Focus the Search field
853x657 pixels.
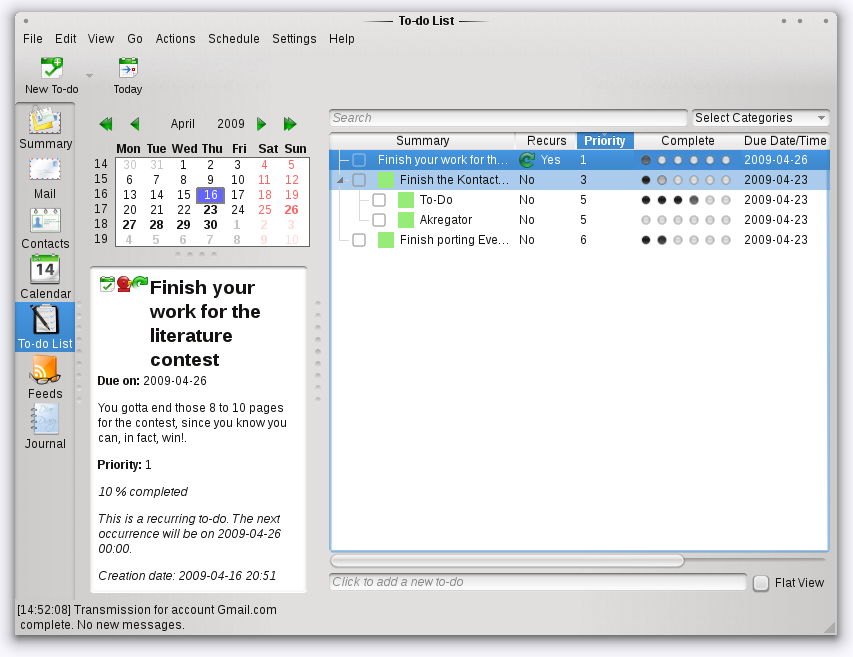pos(508,118)
